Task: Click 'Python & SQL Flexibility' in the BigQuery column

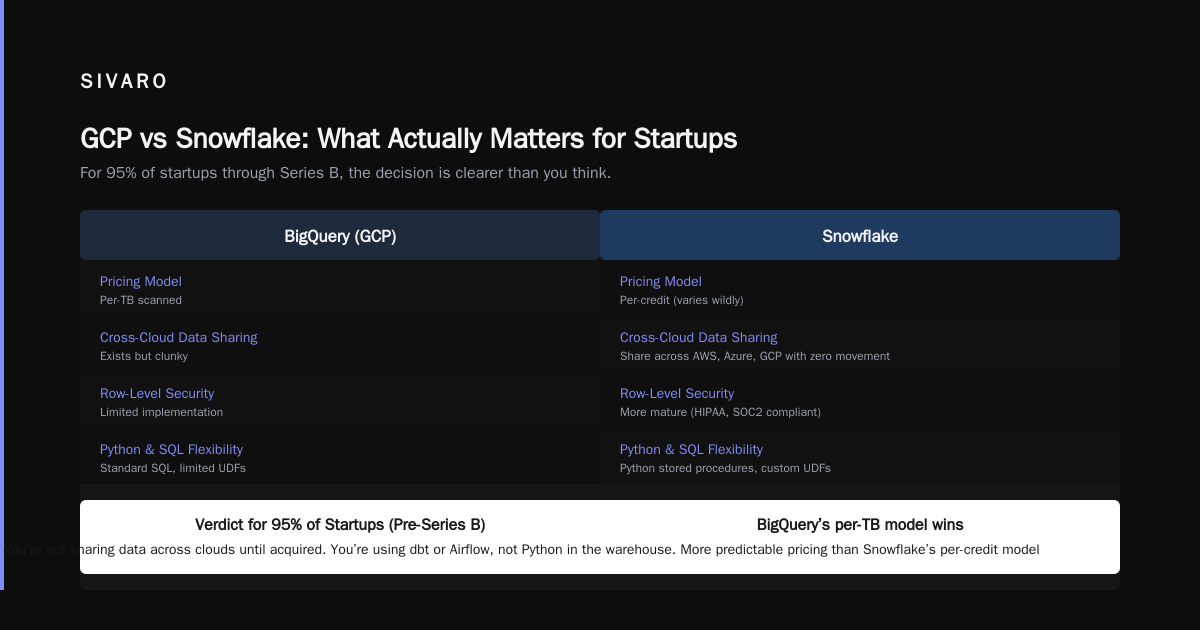Action: point(171,450)
